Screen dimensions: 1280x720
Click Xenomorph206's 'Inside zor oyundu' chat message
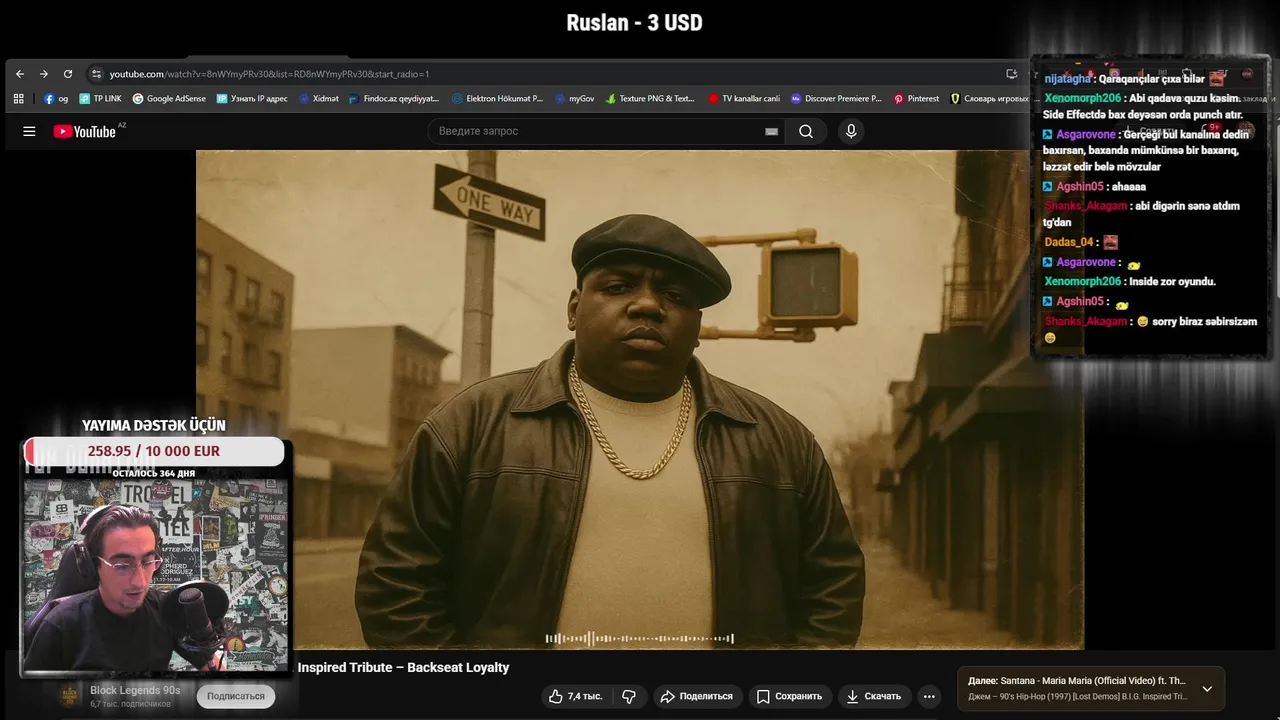1130,282
